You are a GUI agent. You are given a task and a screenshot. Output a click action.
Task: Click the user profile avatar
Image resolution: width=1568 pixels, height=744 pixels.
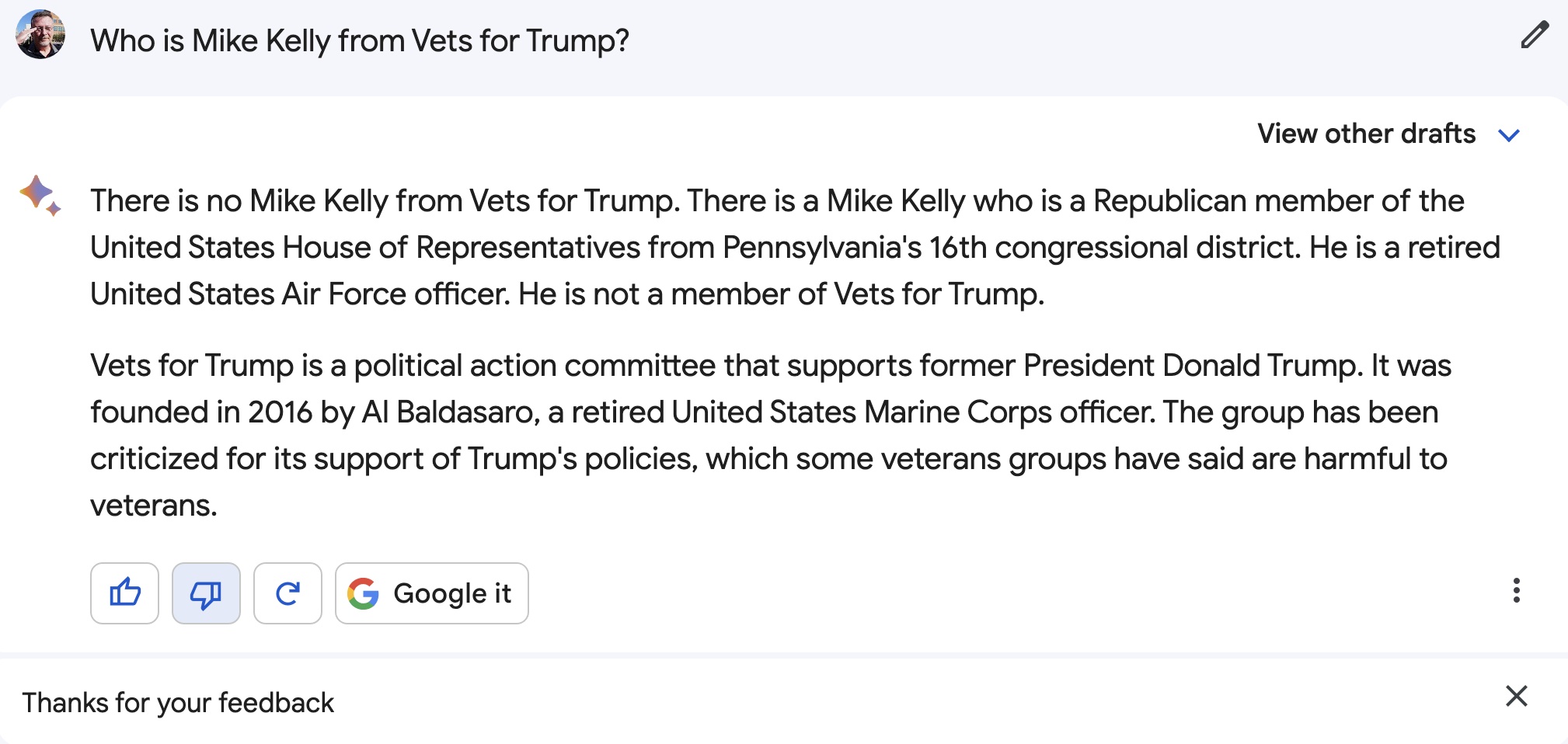(x=40, y=34)
